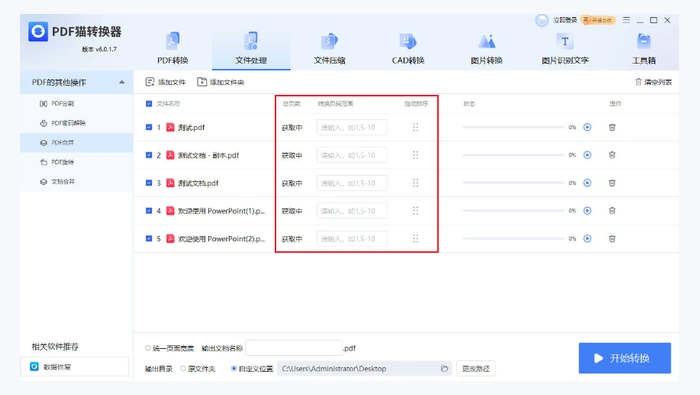This screenshot has height=395, width=700.
Task: Click the C:\Users\Administrator\Desktop path field
Action: click(x=365, y=369)
